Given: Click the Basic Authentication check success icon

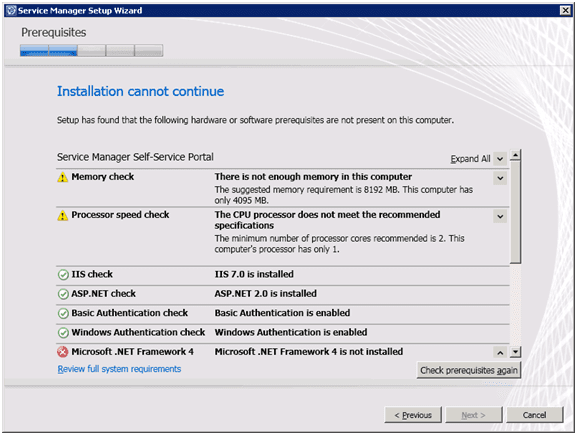Looking at the screenshot, I should [x=63, y=313].
